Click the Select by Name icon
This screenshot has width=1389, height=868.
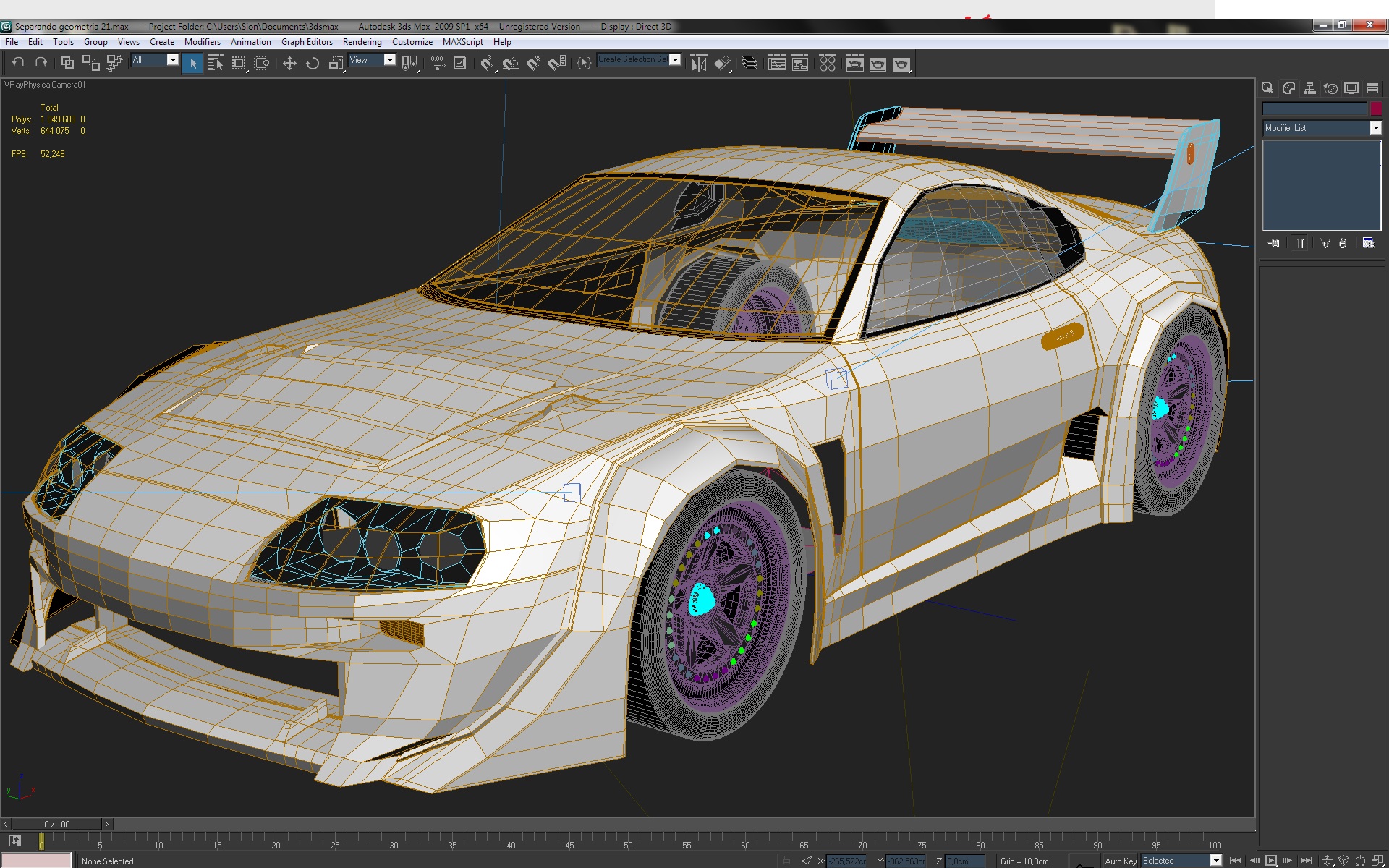(x=216, y=64)
